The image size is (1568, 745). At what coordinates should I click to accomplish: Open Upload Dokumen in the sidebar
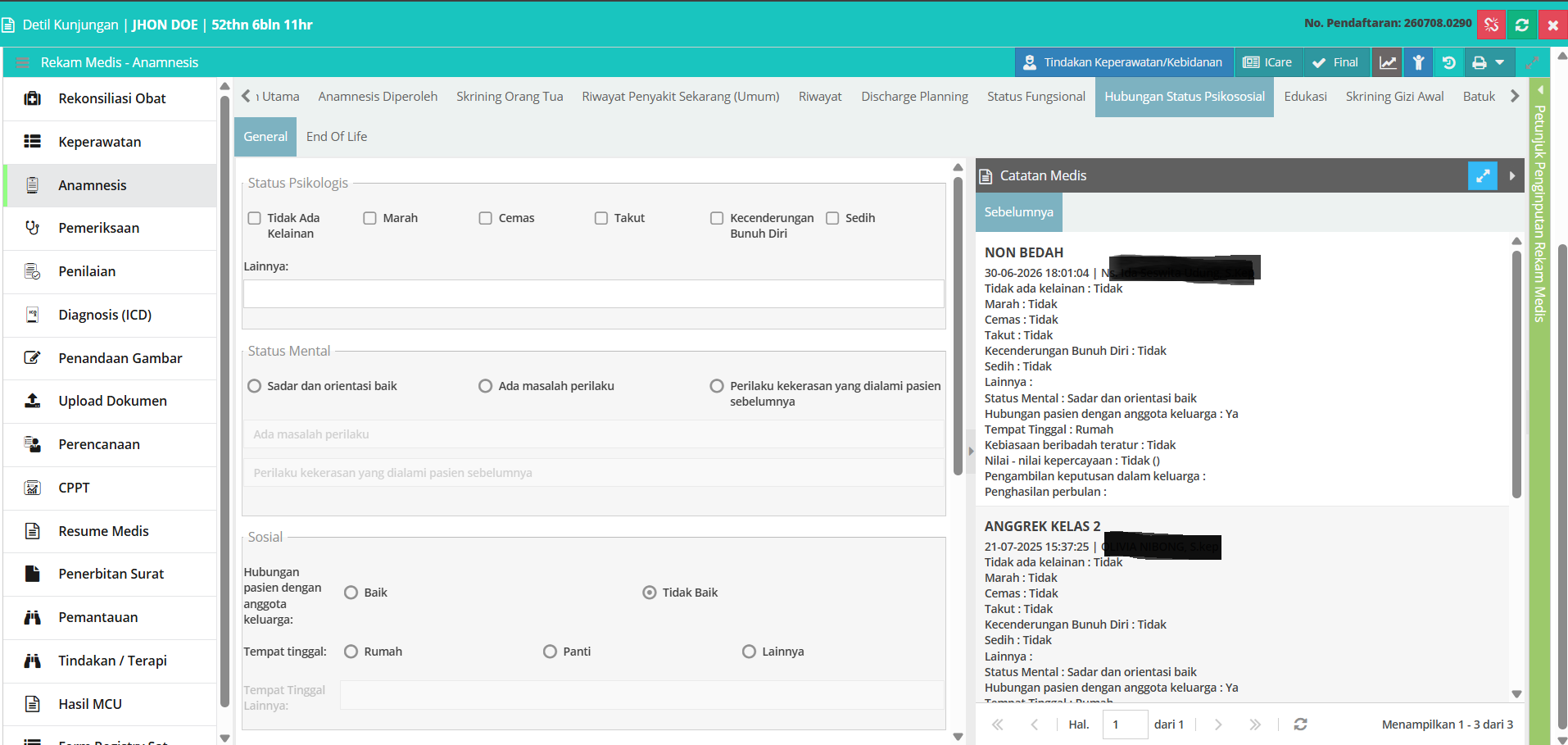point(111,401)
